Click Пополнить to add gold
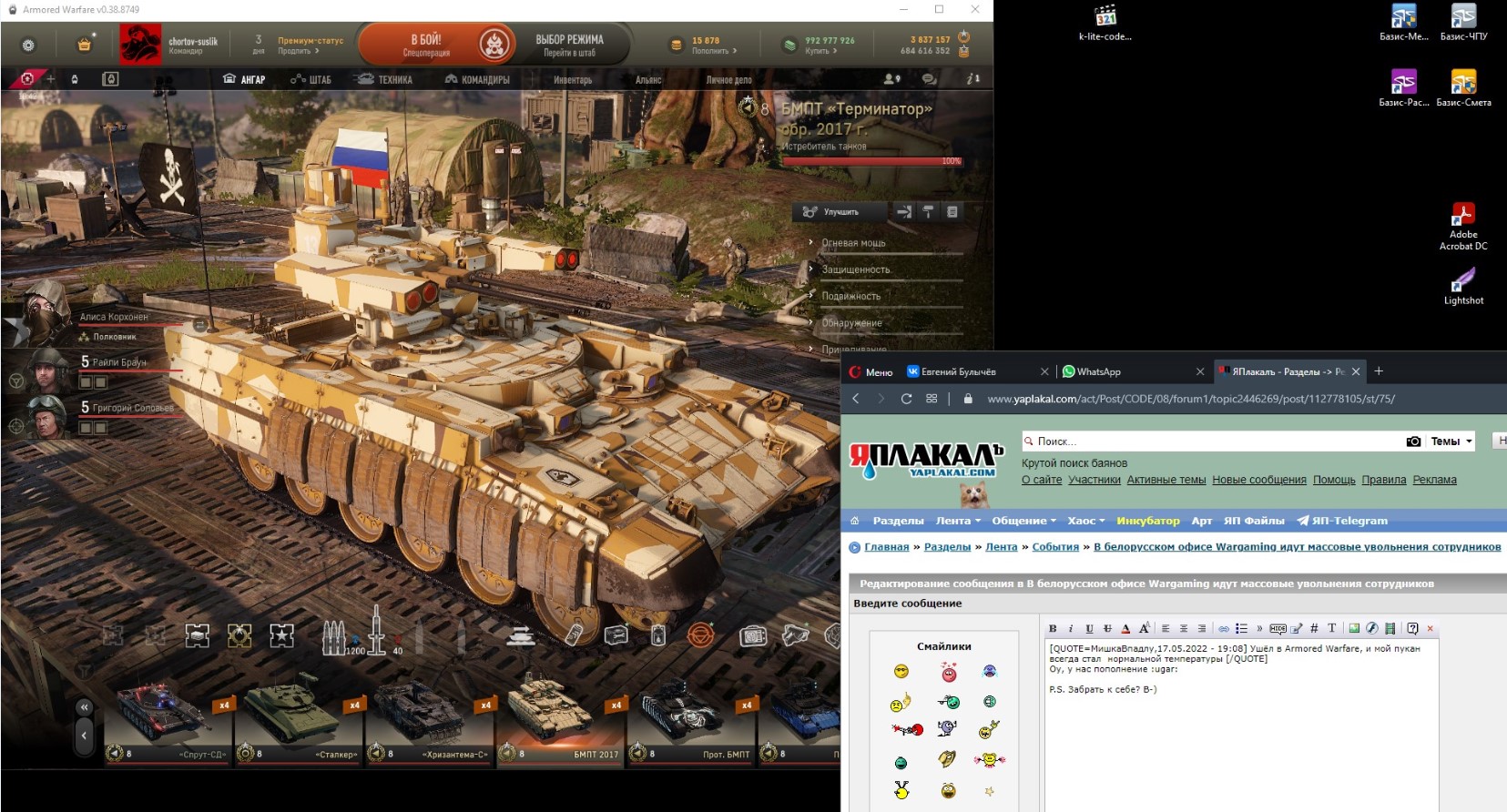 coord(714,51)
